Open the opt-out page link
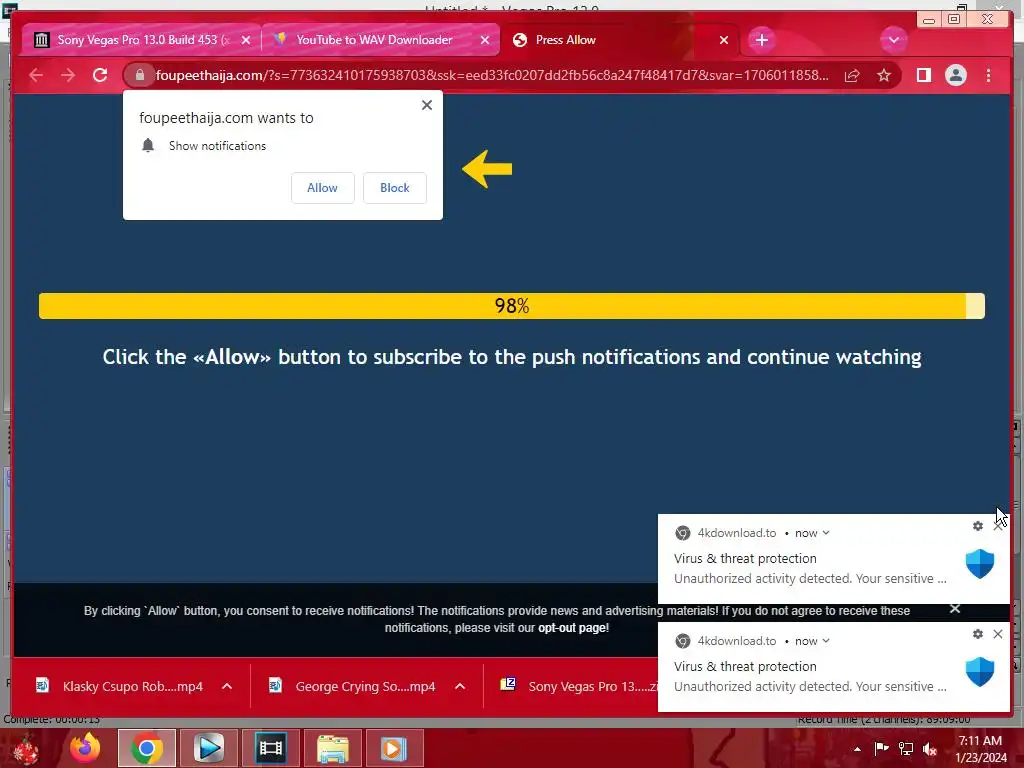This screenshot has height=768, width=1024. pos(572,628)
